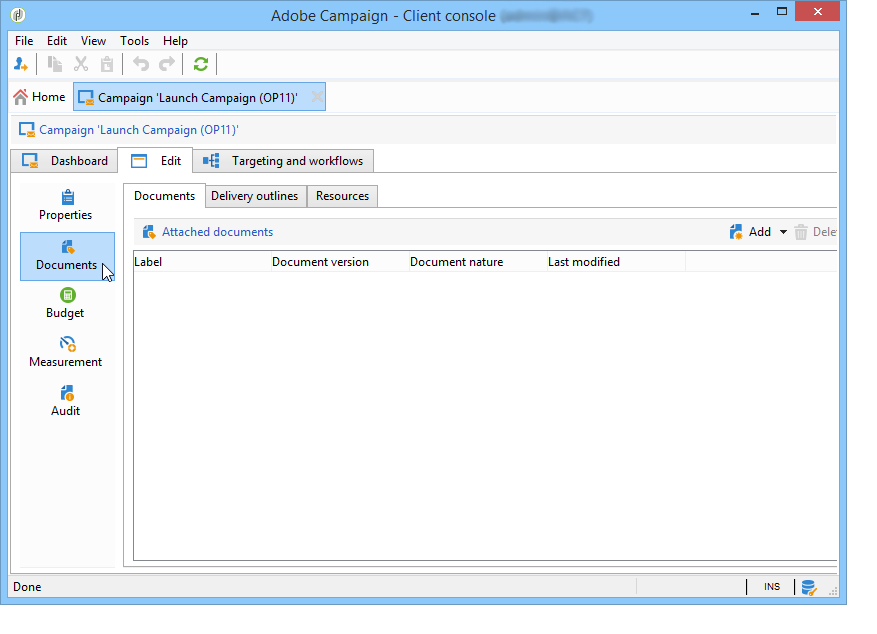
Task: Minimize the Client console window
Action: 755,12
